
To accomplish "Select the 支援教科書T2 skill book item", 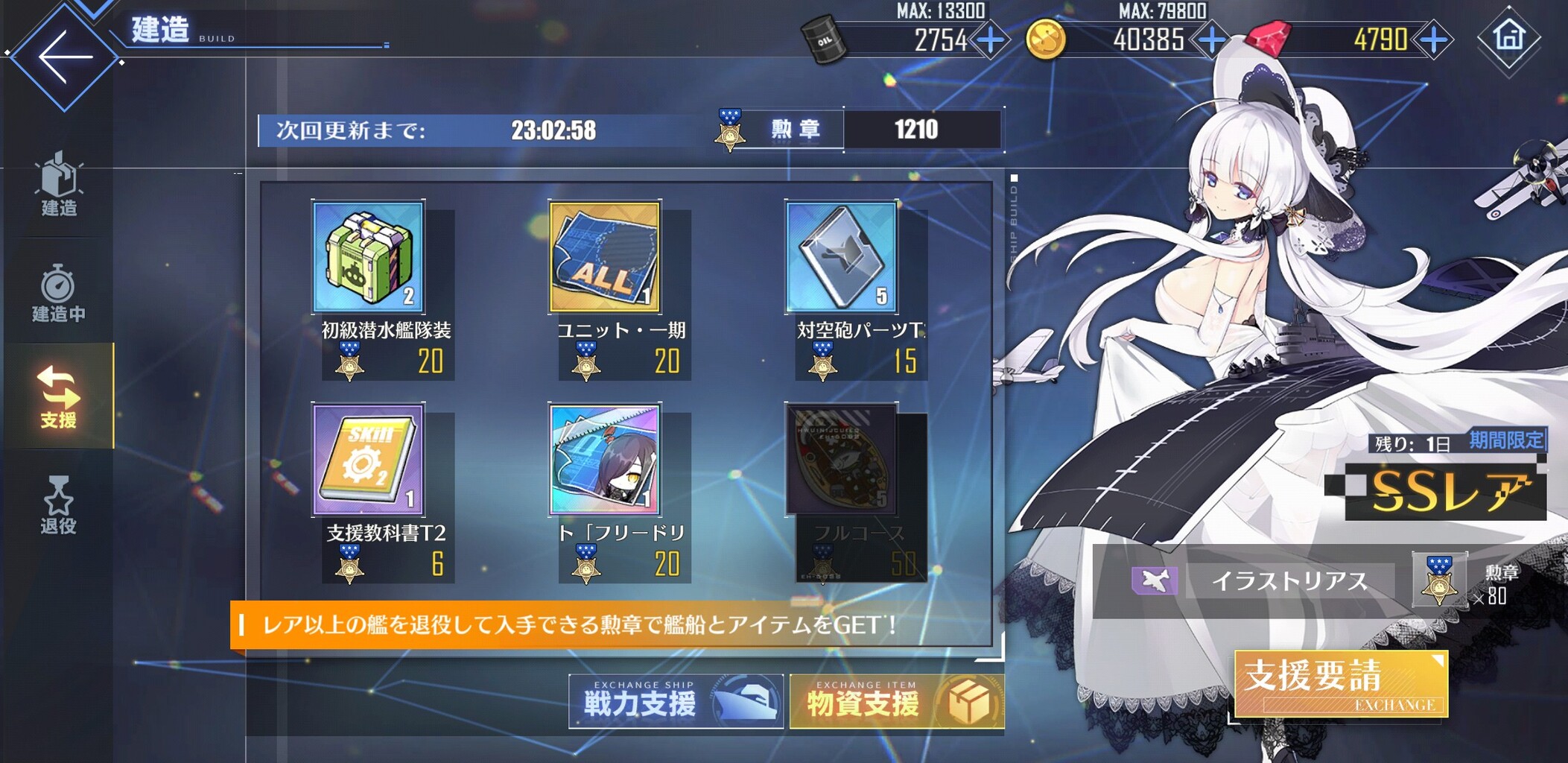I will pos(369,460).
